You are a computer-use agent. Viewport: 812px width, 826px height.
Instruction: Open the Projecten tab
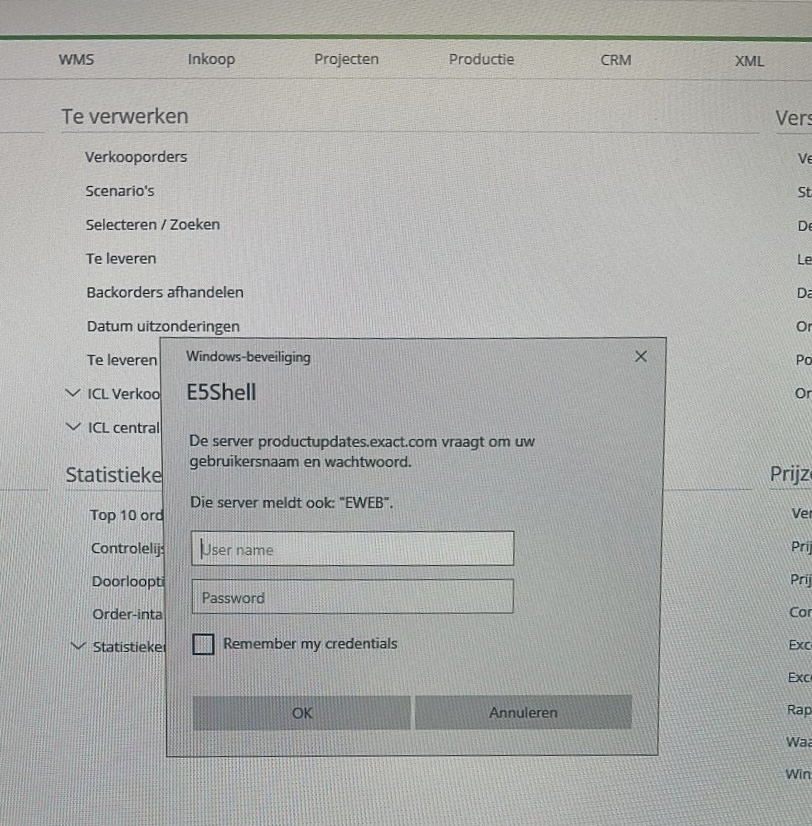(346, 59)
